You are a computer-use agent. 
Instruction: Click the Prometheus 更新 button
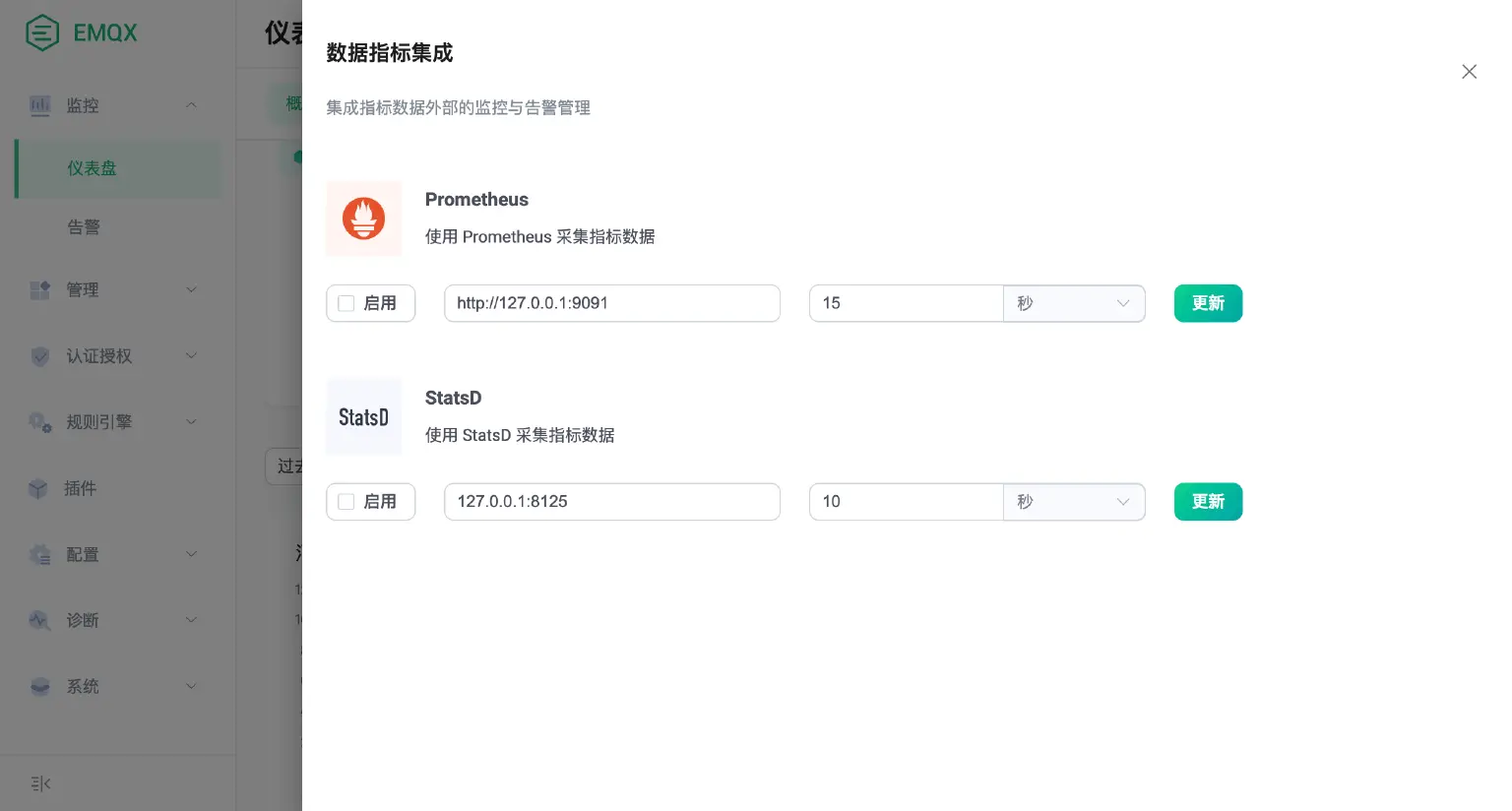tap(1208, 303)
